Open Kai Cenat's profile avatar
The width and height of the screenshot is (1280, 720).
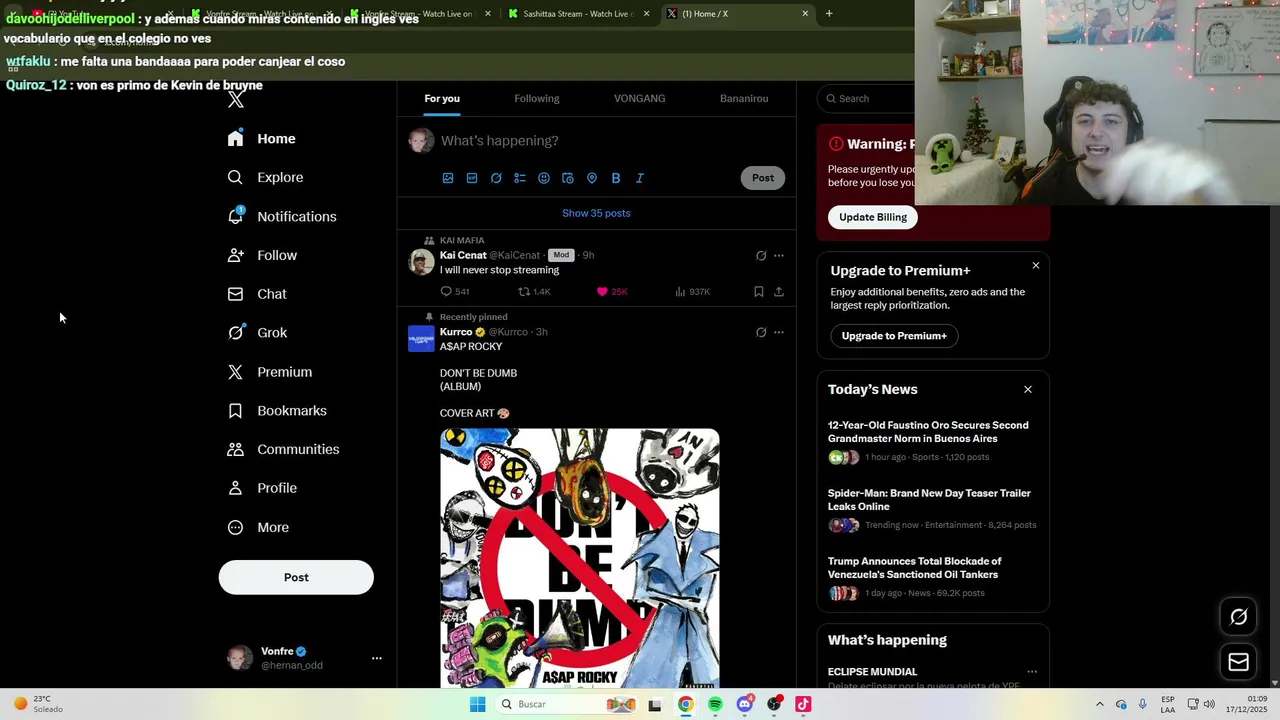tap(421, 262)
